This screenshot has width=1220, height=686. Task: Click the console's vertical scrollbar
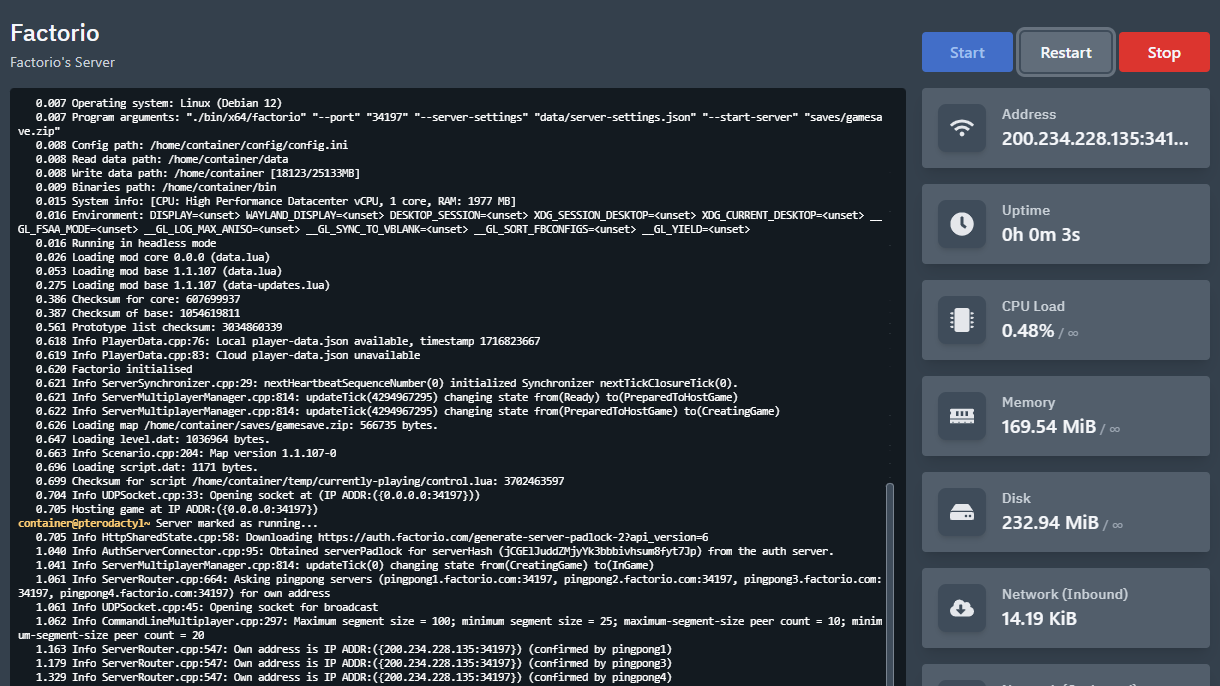890,580
